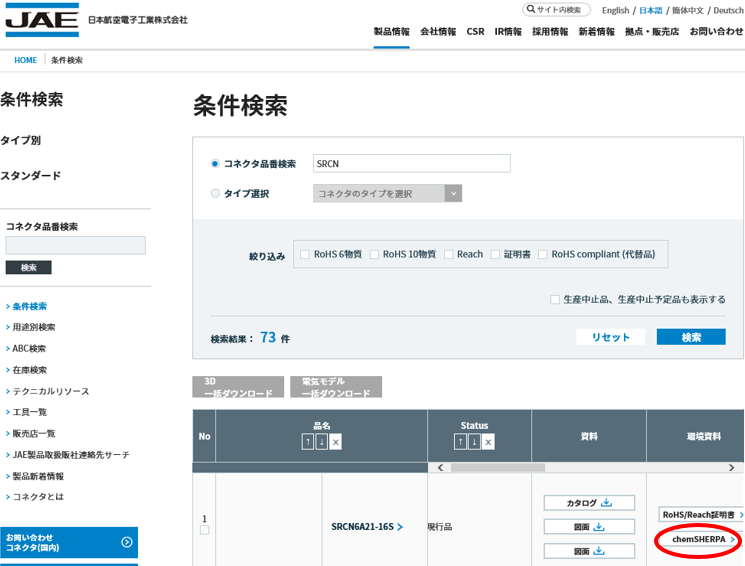This screenshot has height=566, width=745.
Task: Click the circled arrow icon on お問い合わせ banner
Action: click(x=126, y=542)
